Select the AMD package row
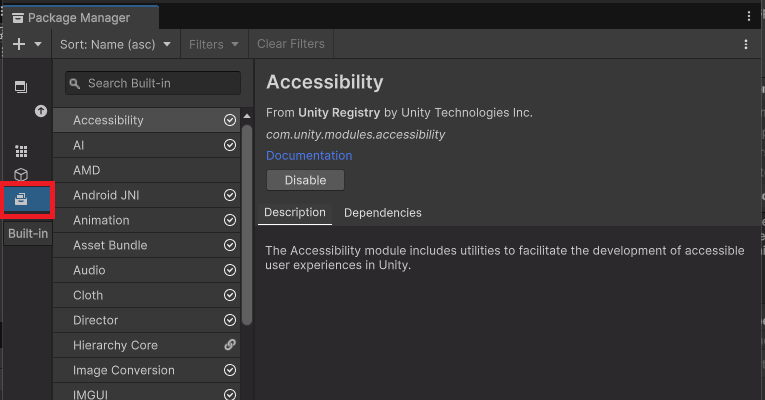 146,170
